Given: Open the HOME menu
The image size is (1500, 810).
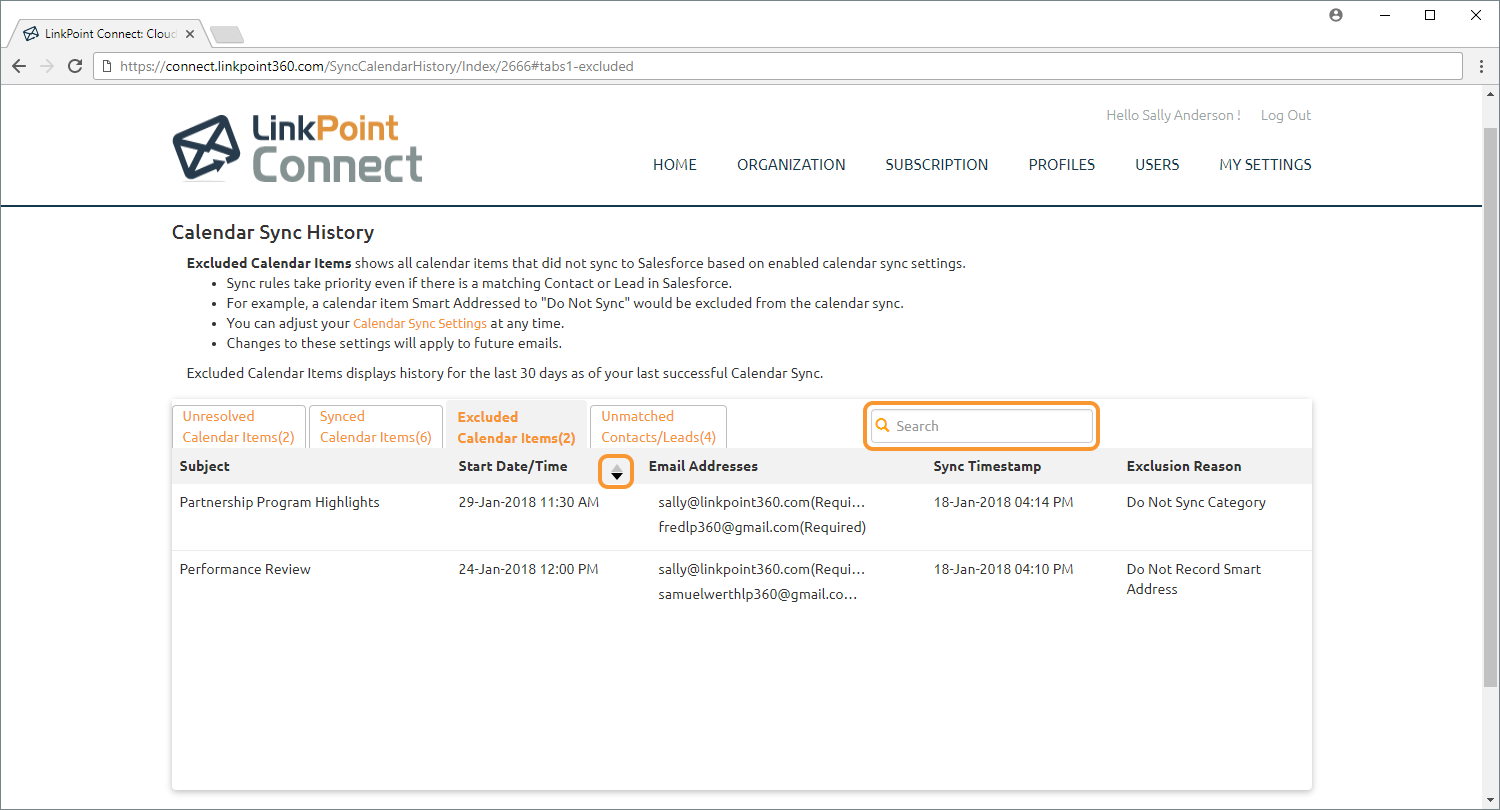Looking at the screenshot, I should [675, 165].
